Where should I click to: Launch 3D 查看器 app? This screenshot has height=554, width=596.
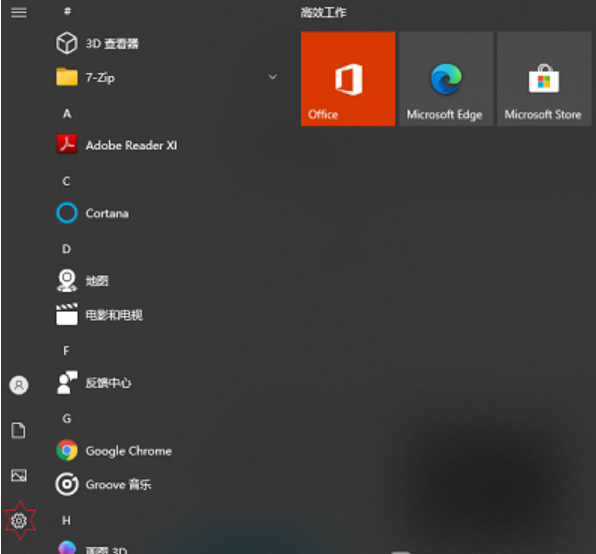point(167,43)
